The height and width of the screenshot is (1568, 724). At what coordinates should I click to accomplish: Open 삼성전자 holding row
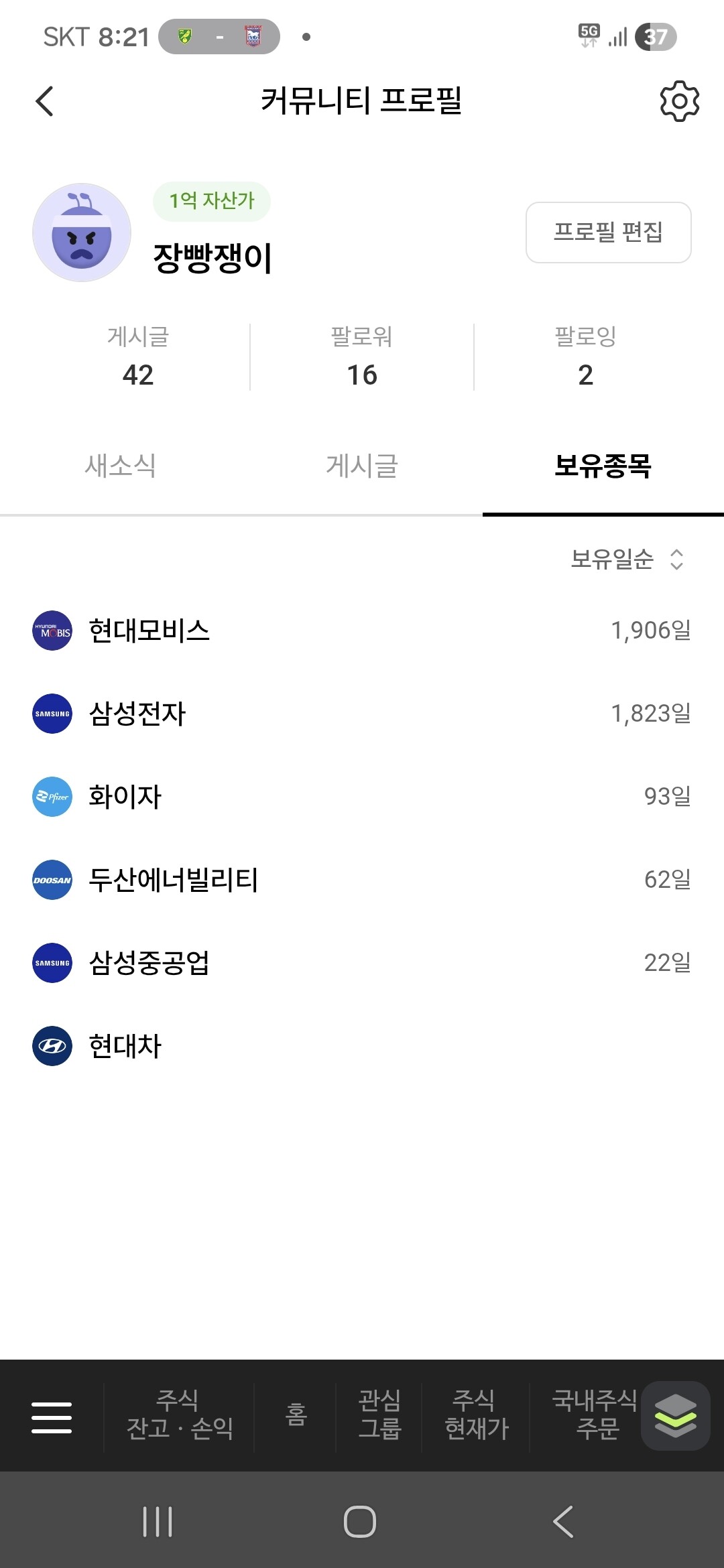click(x=362, y=714)
